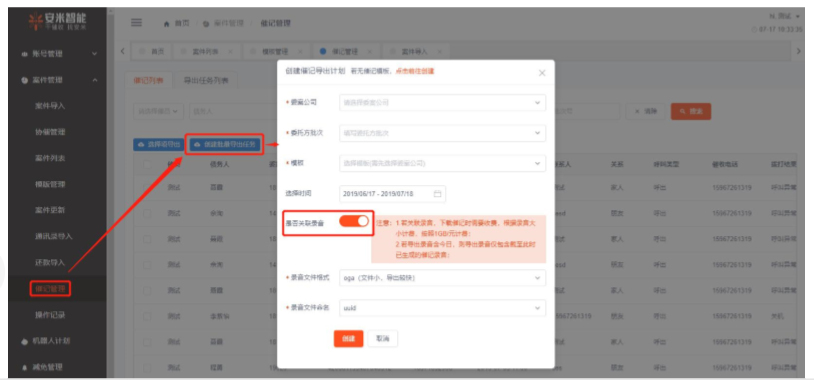Select the 导出任务列表 sub-tab
The width and height of the screenshot is (814, 380).
coord(205,80)
